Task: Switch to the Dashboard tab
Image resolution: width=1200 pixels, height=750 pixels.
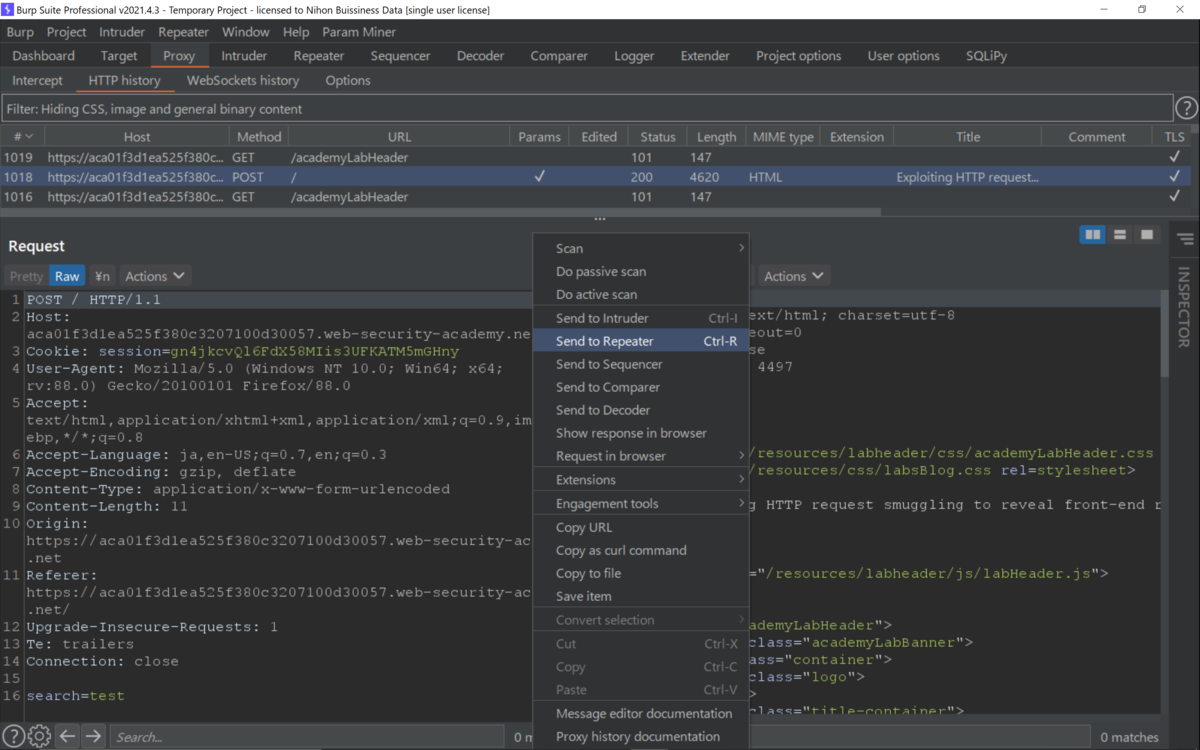Action: coord(44,56)
